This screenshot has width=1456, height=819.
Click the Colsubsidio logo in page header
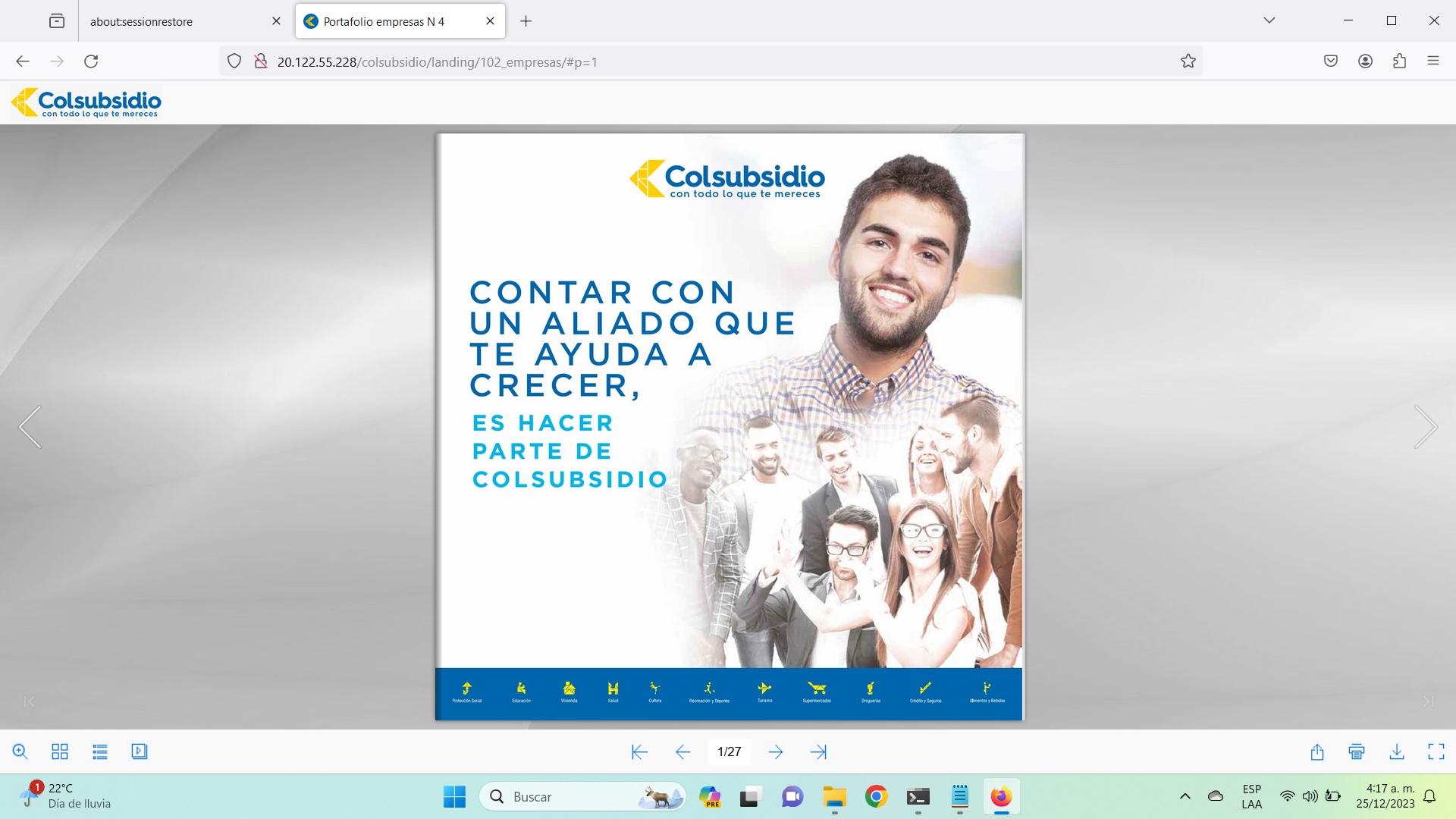point(86,102)
